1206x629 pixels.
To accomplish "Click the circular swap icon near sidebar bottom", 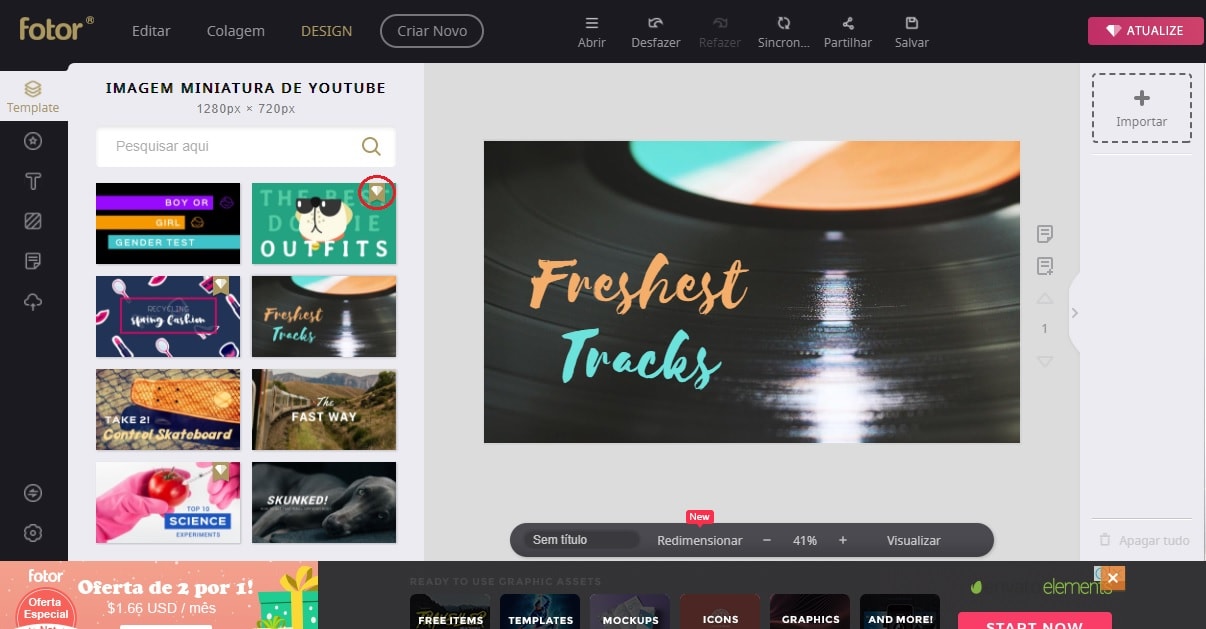I will [x=33, y=493].
